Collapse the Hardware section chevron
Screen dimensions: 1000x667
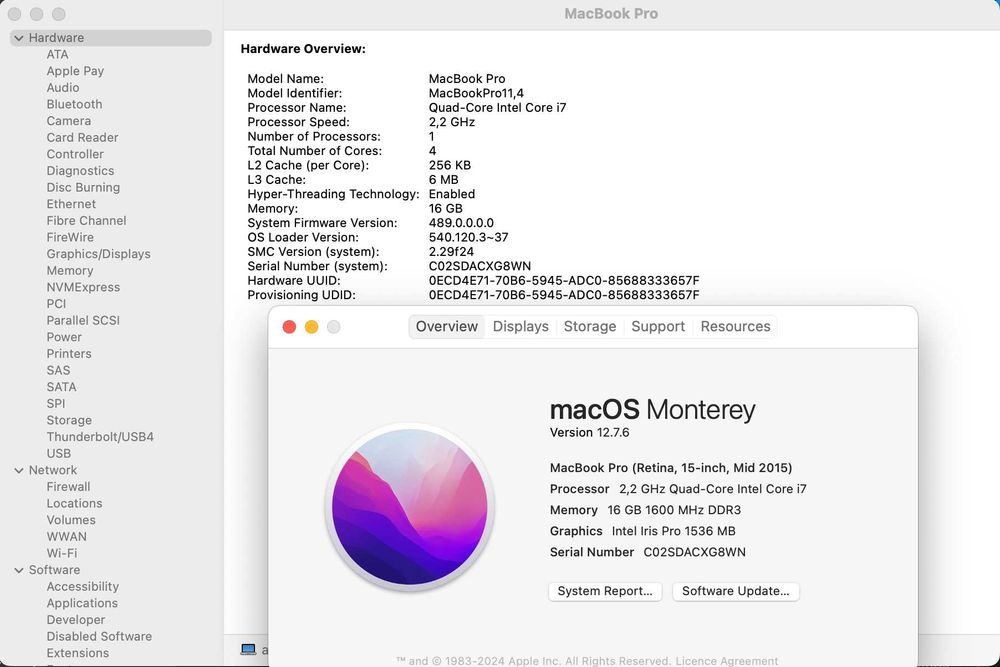pos(19,38)
